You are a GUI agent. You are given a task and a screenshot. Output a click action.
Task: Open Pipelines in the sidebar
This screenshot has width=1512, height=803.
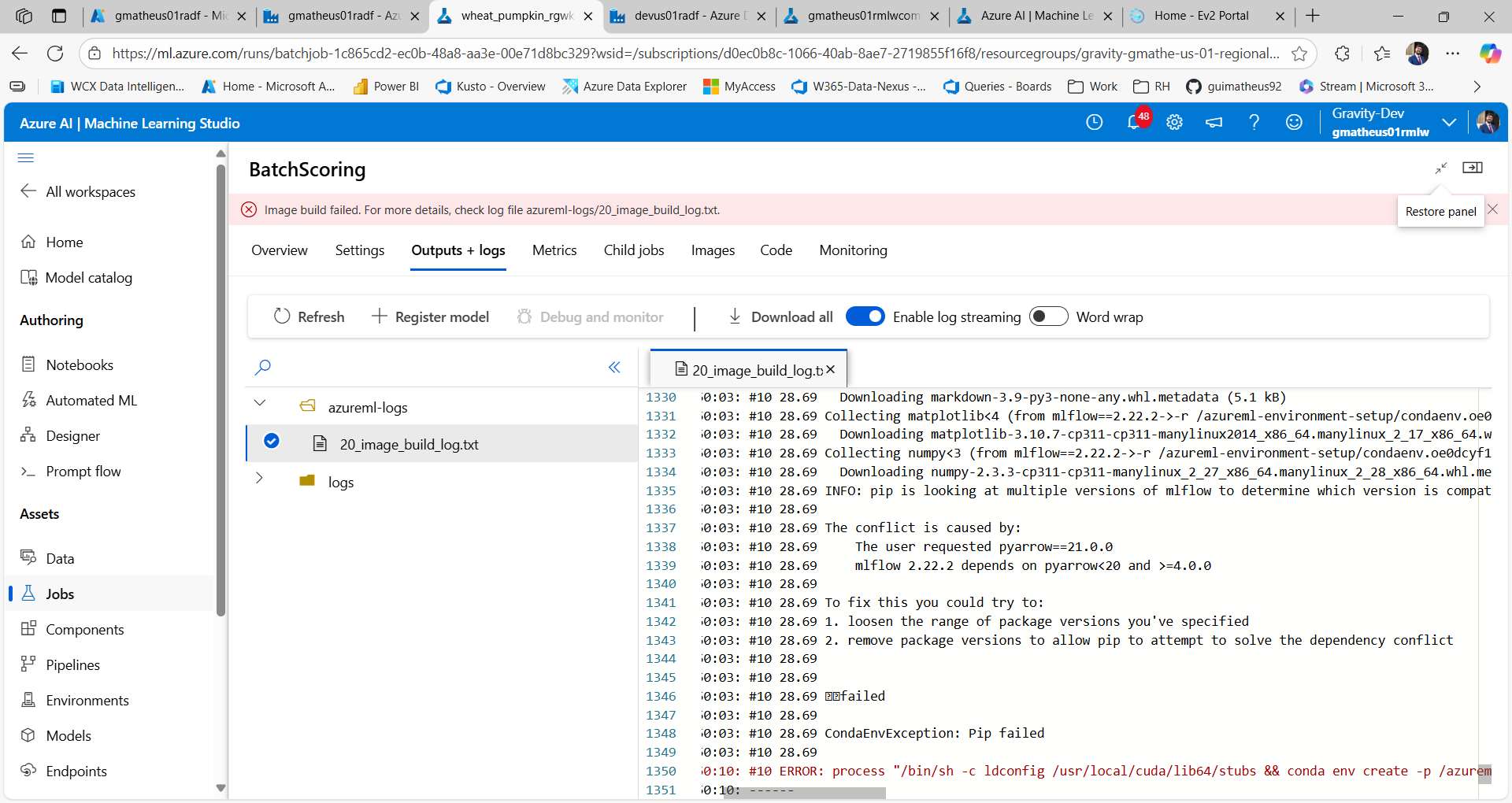click(x=61, y=664)
